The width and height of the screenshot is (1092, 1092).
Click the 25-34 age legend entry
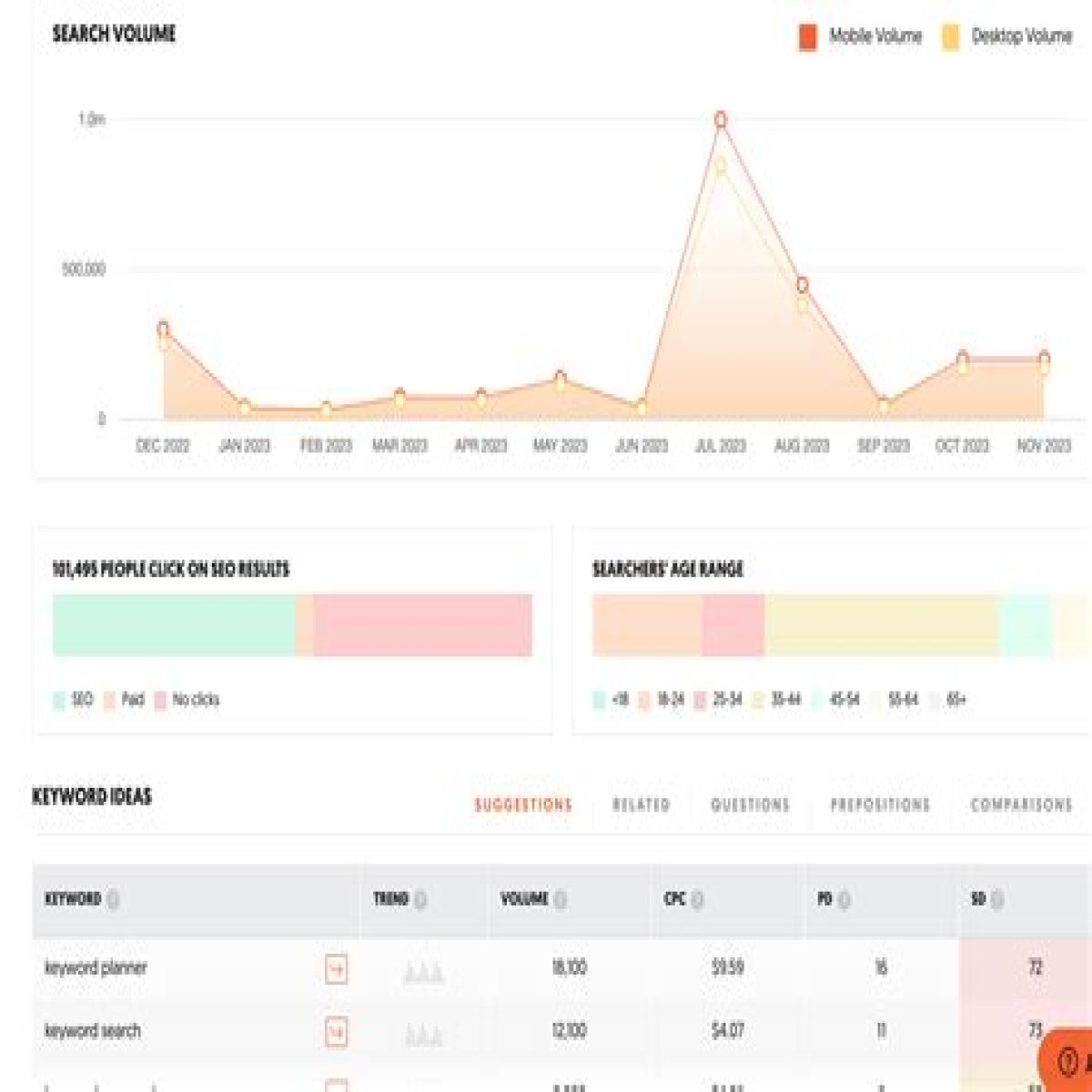pos(719,700)
